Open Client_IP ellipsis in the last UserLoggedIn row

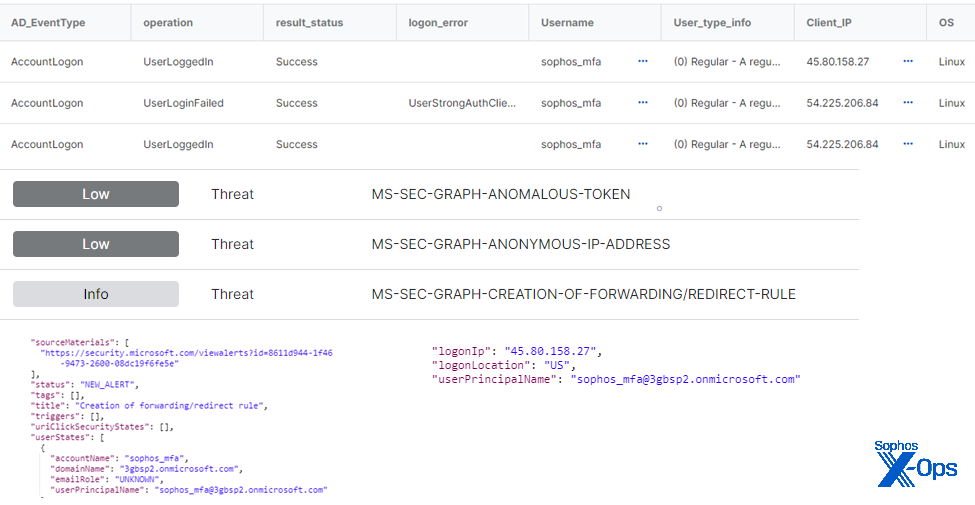(908, 144)
